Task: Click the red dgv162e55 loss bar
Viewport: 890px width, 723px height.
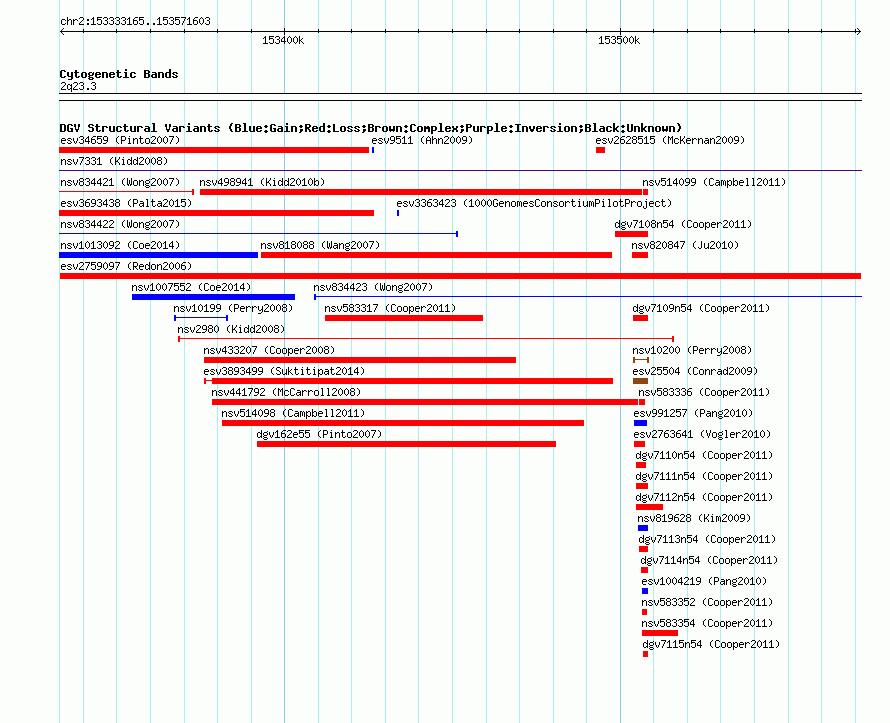Action: pos(406,444)
